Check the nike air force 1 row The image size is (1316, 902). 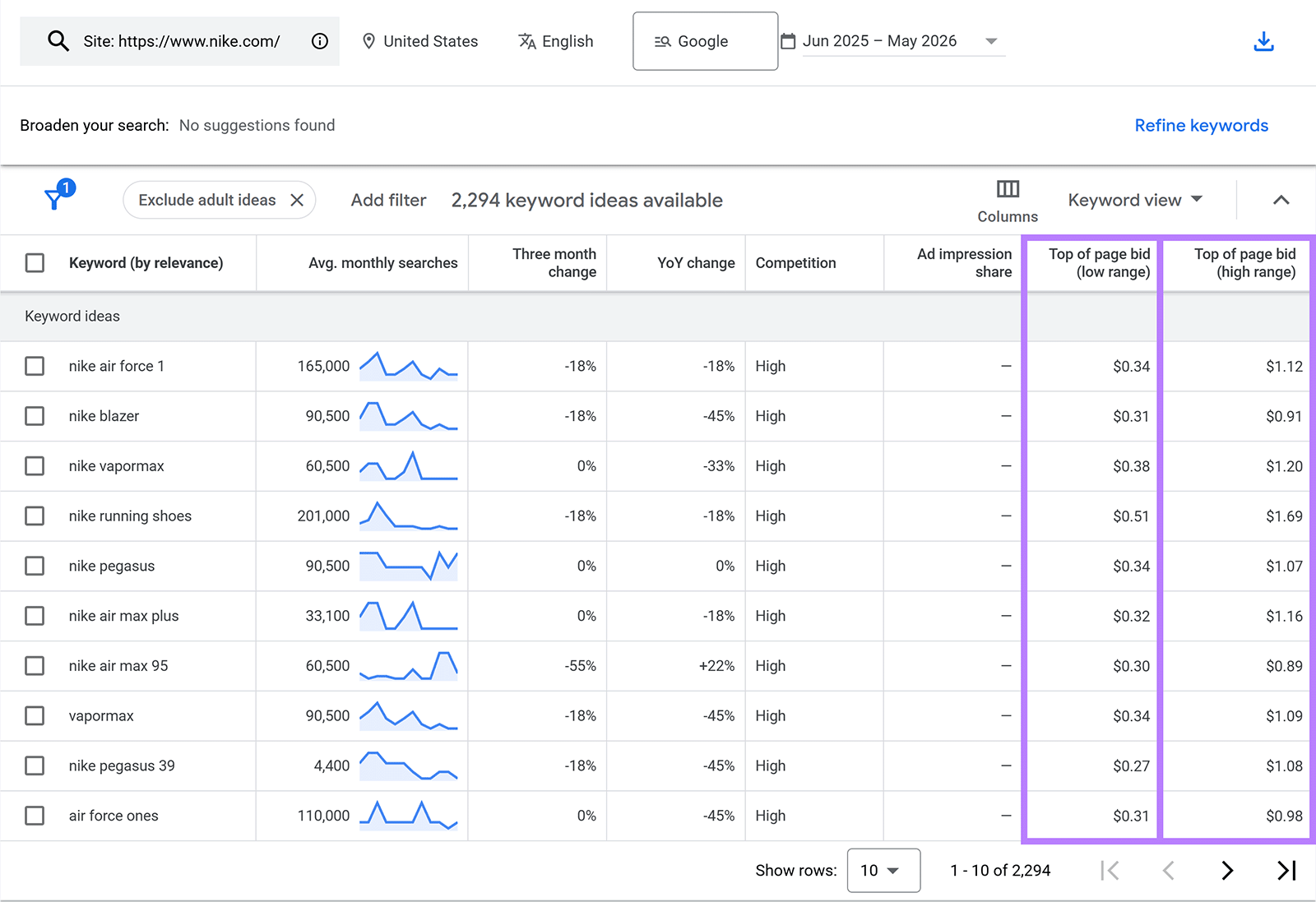35,366
